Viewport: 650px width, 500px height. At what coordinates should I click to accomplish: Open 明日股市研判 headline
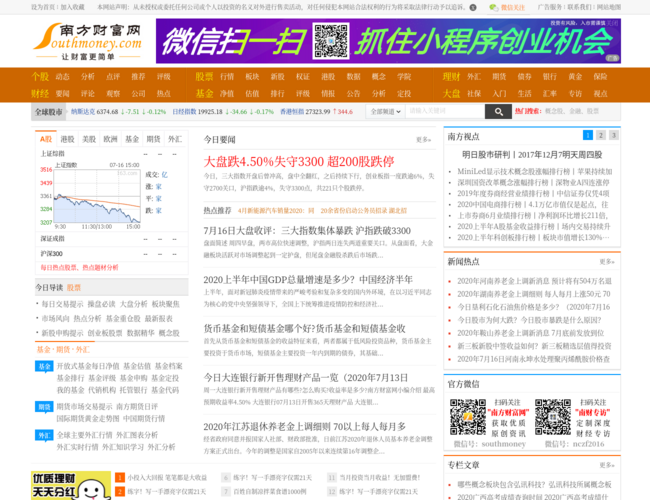[x=532, y=155]
